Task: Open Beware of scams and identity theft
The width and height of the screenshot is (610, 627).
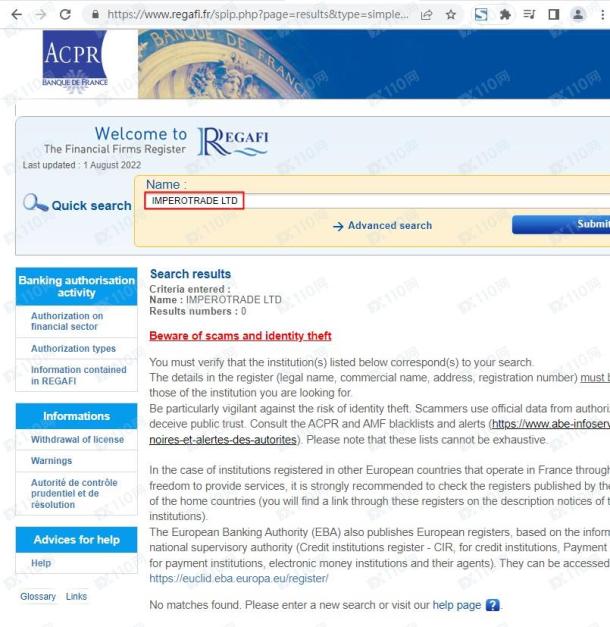Action: [240, 336]
